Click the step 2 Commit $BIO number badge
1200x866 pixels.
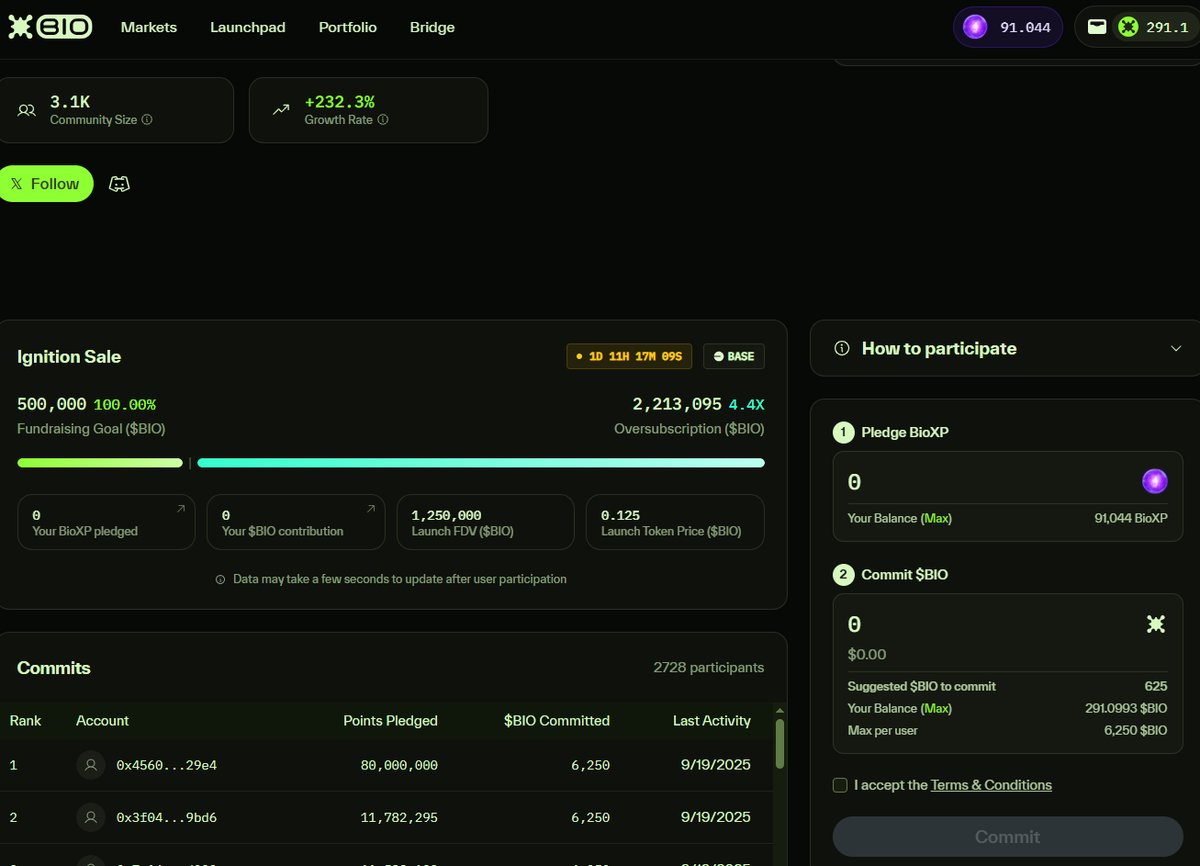pos(842,574)
